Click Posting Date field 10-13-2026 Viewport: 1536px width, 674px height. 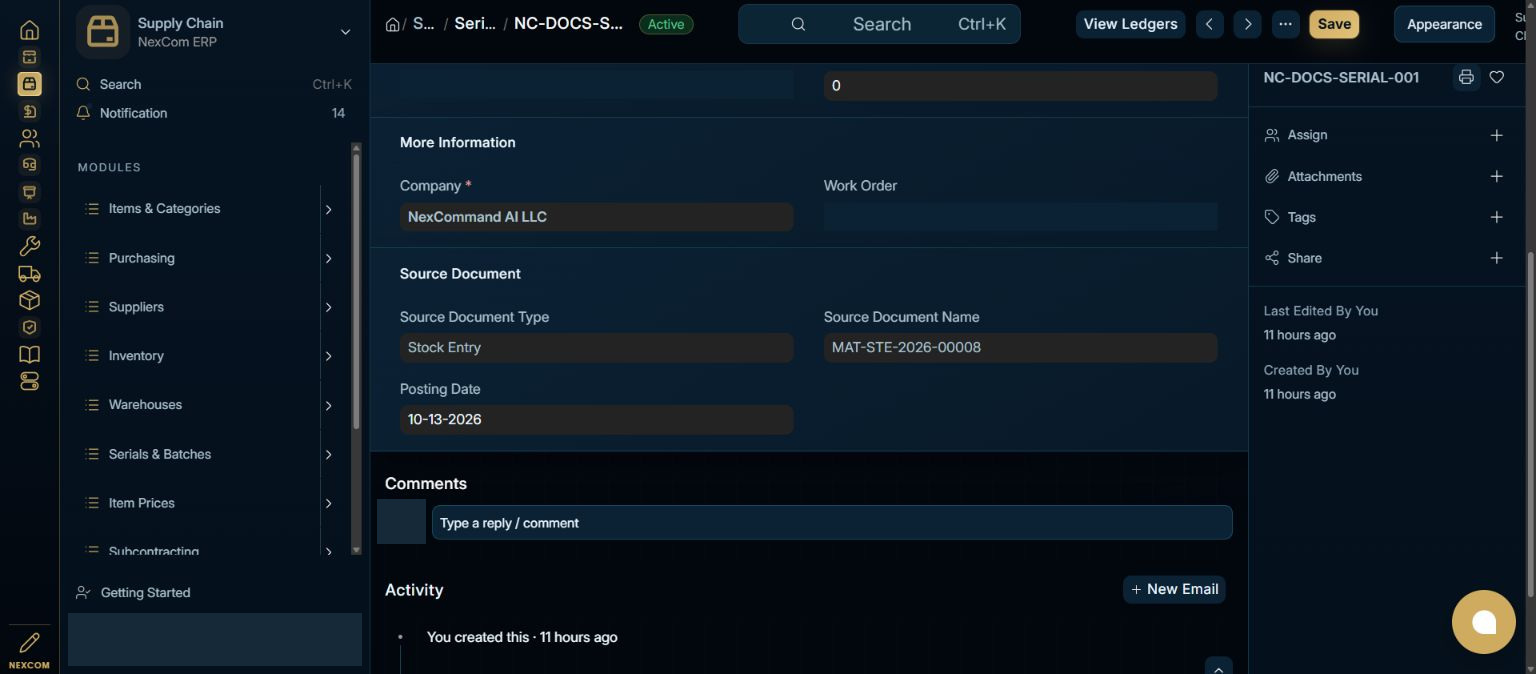point(596,419)
